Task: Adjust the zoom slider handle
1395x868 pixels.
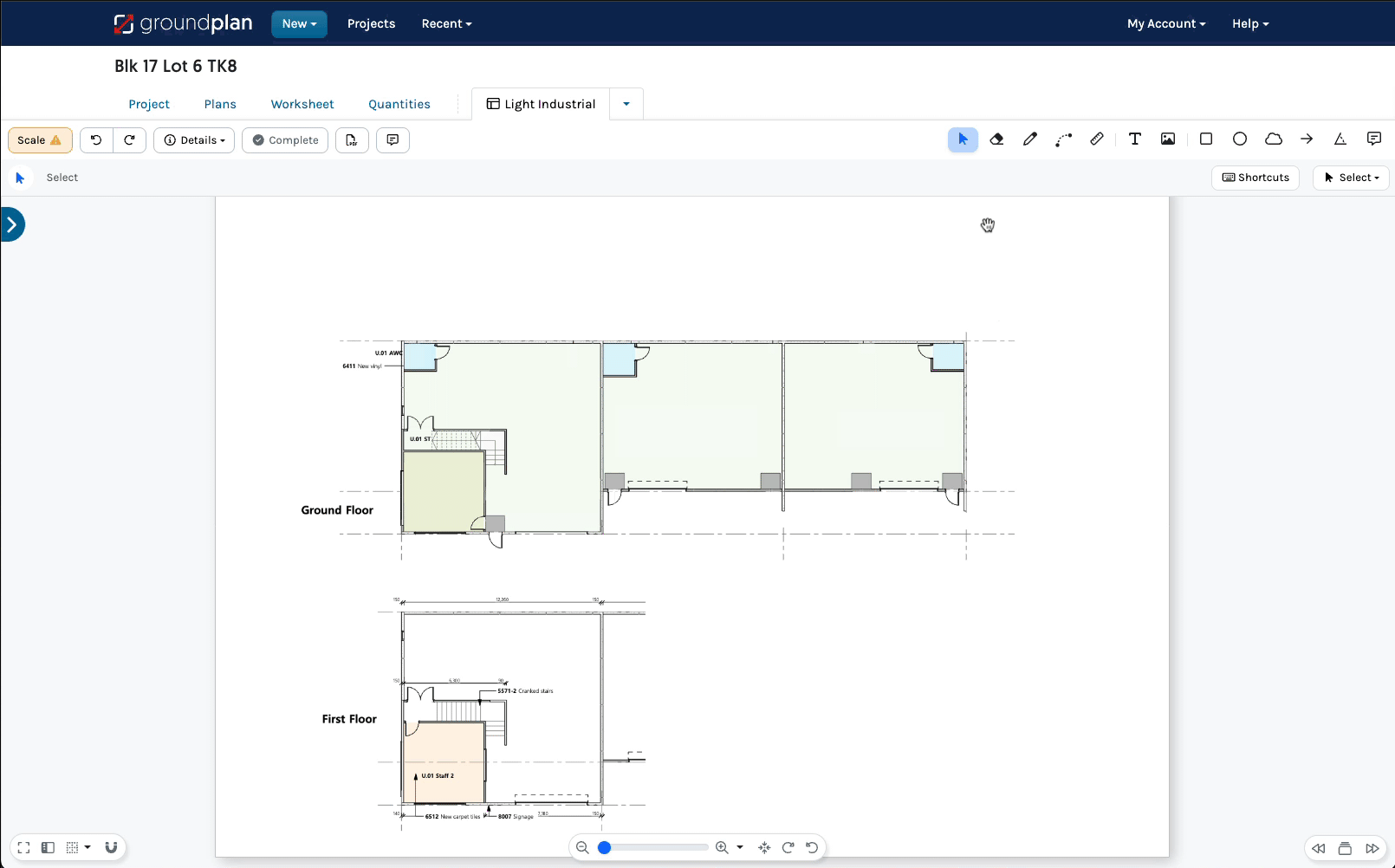Action: (605, 848)
